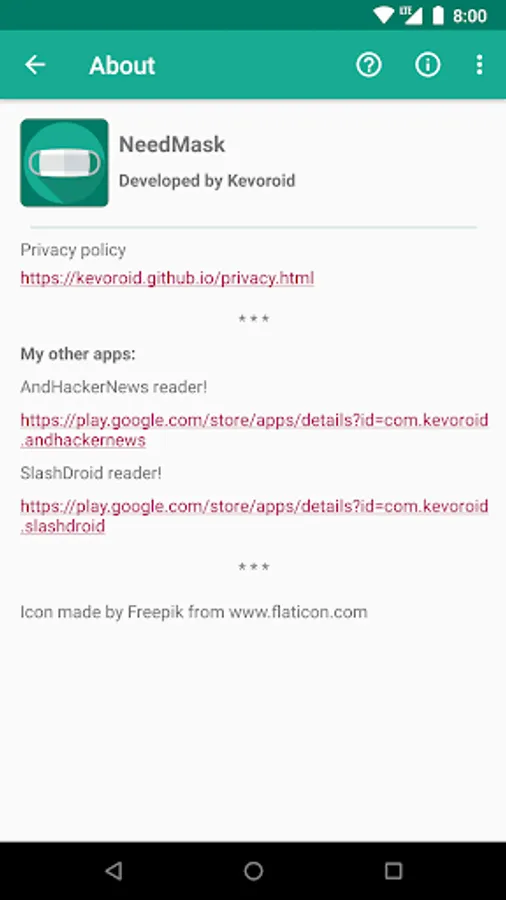This screenshot has width=506, height=900.
Task: Tap the Freepik icon credit text
Action: (x=194, y=612)
